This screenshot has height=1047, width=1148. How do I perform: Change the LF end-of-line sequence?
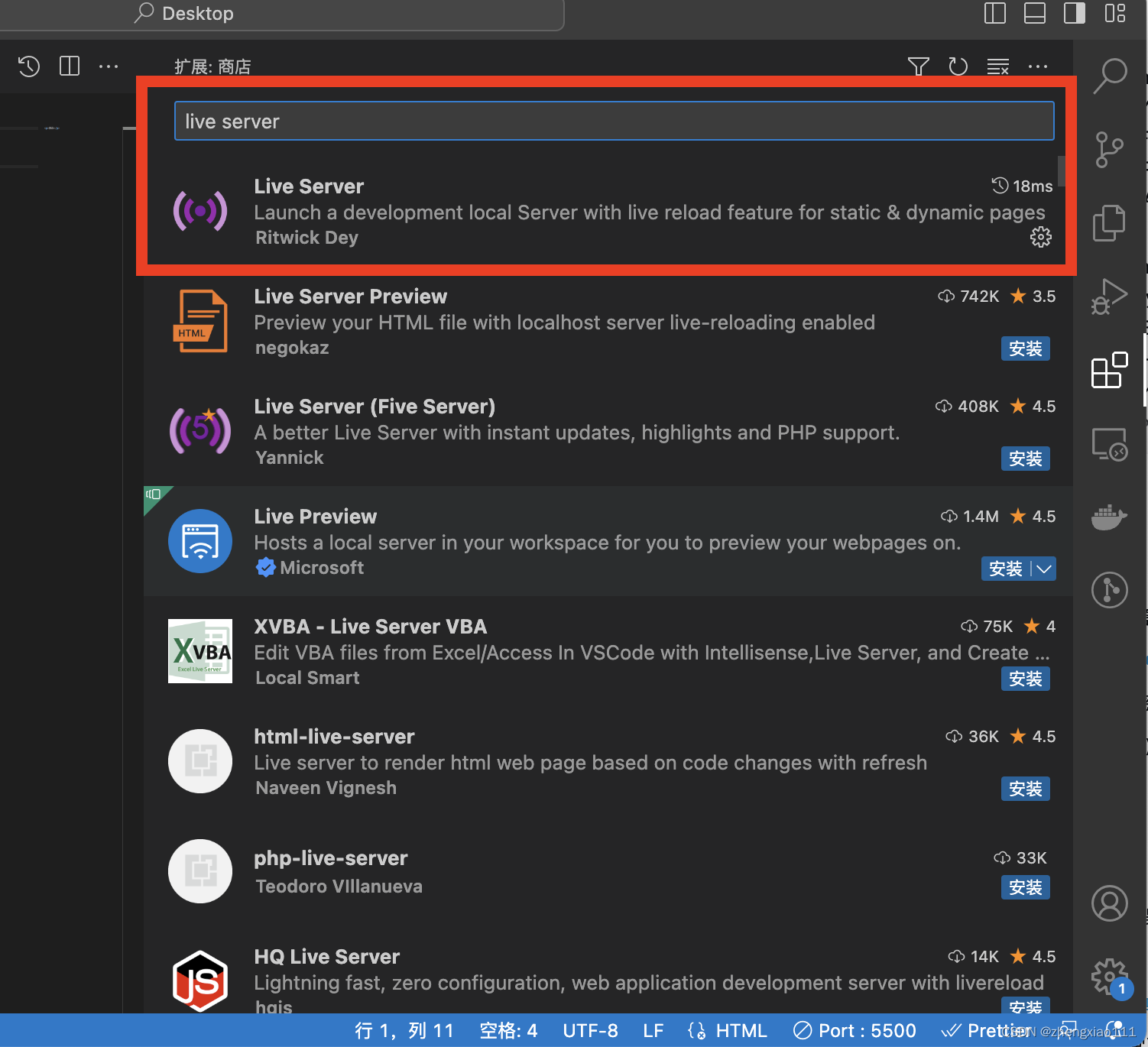click(653, 1031)
